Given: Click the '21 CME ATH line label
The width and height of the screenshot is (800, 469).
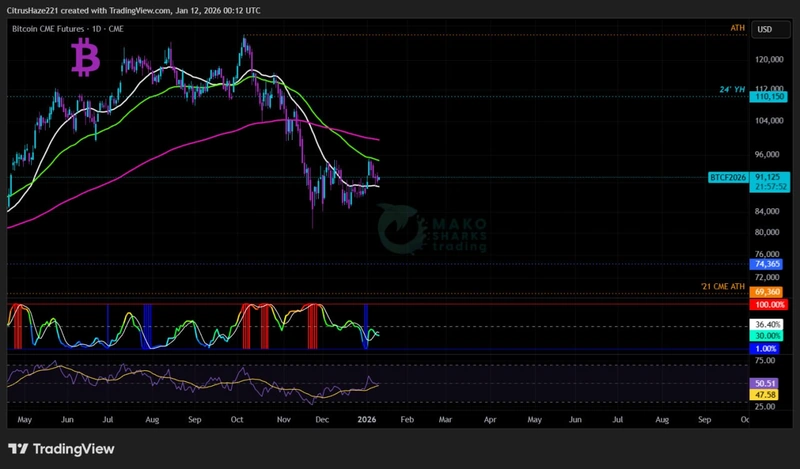Looking at the screenshot, I should (x=723, y=287).
